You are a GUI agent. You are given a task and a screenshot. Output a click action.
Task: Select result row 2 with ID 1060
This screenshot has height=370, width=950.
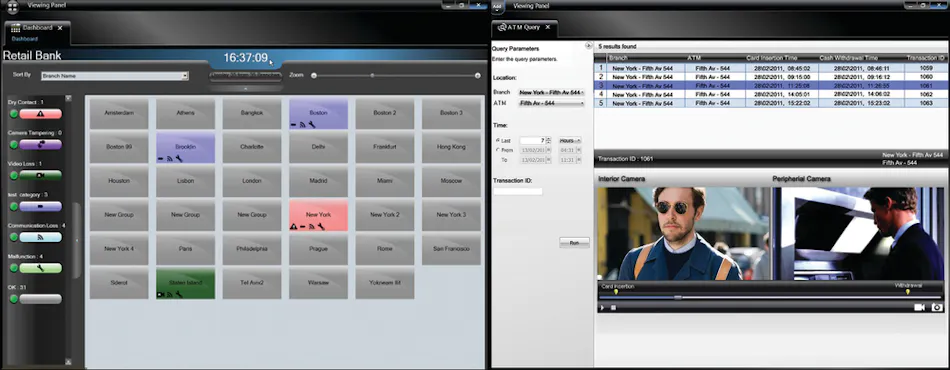[x=772, y=77]
